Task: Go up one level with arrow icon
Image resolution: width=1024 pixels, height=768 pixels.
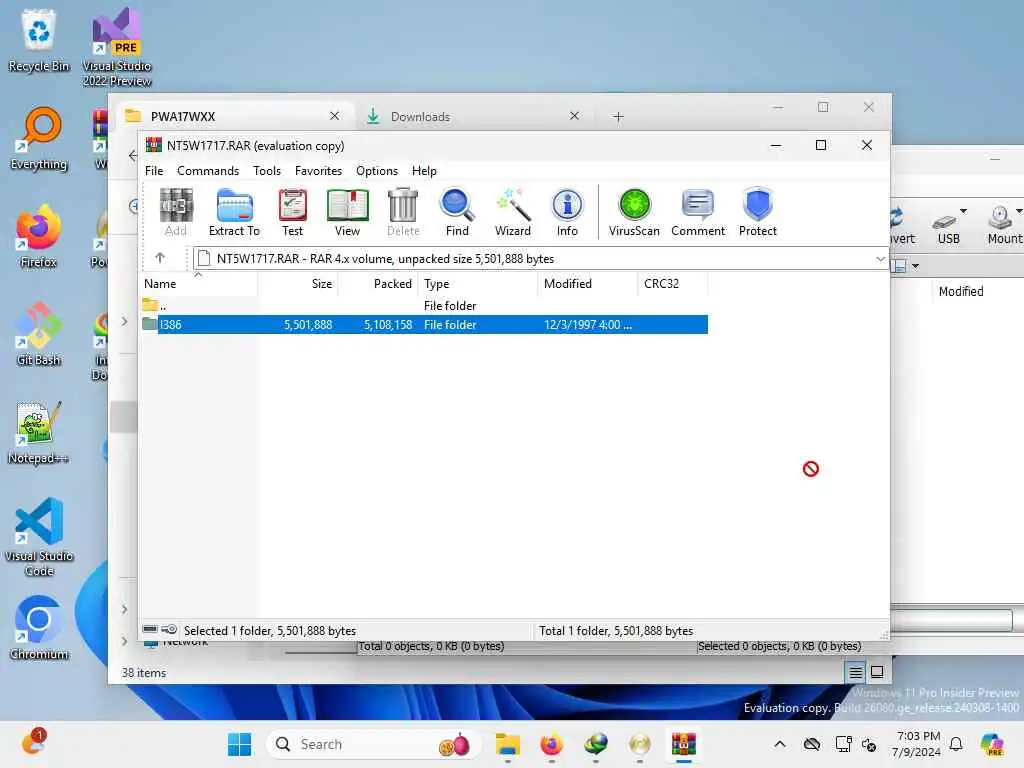Action: (x=160, y=258)
